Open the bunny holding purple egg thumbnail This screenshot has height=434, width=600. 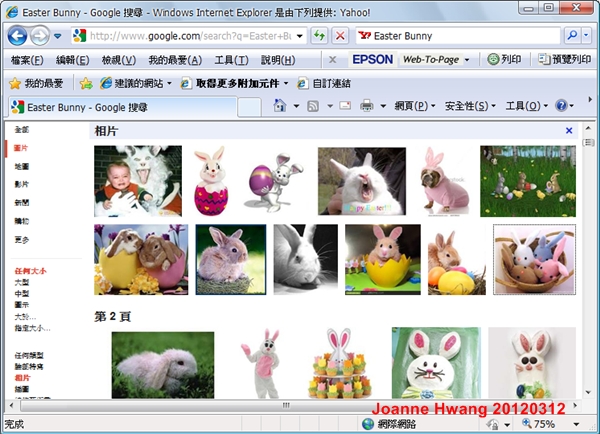point(274,183)
